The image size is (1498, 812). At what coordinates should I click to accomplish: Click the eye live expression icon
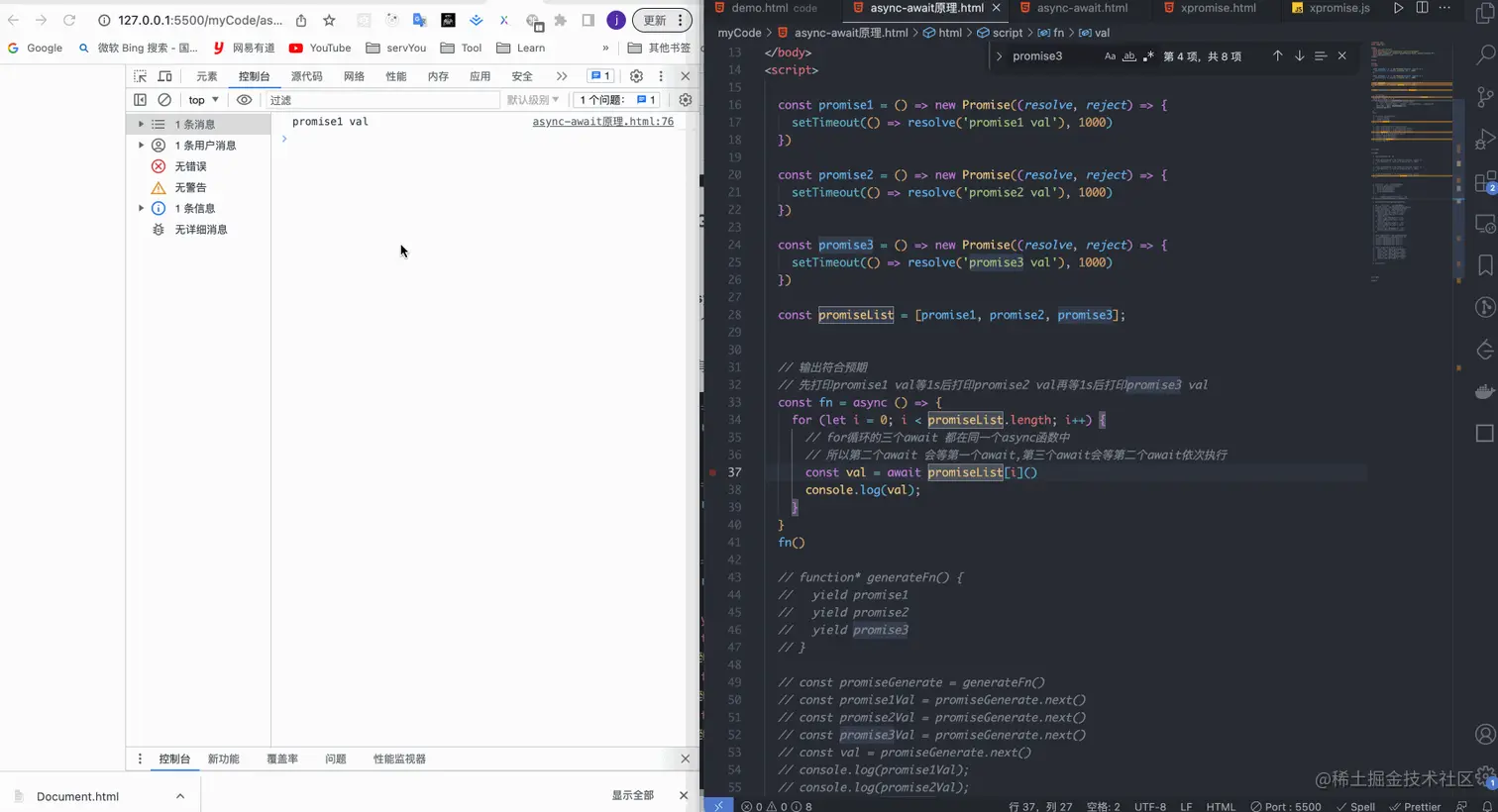(x=244, y=100)
